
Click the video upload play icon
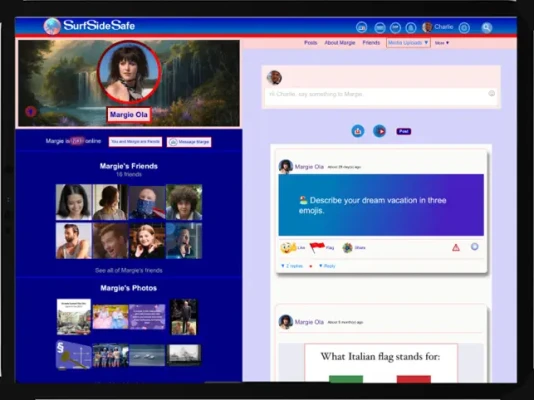pos(380,131)
